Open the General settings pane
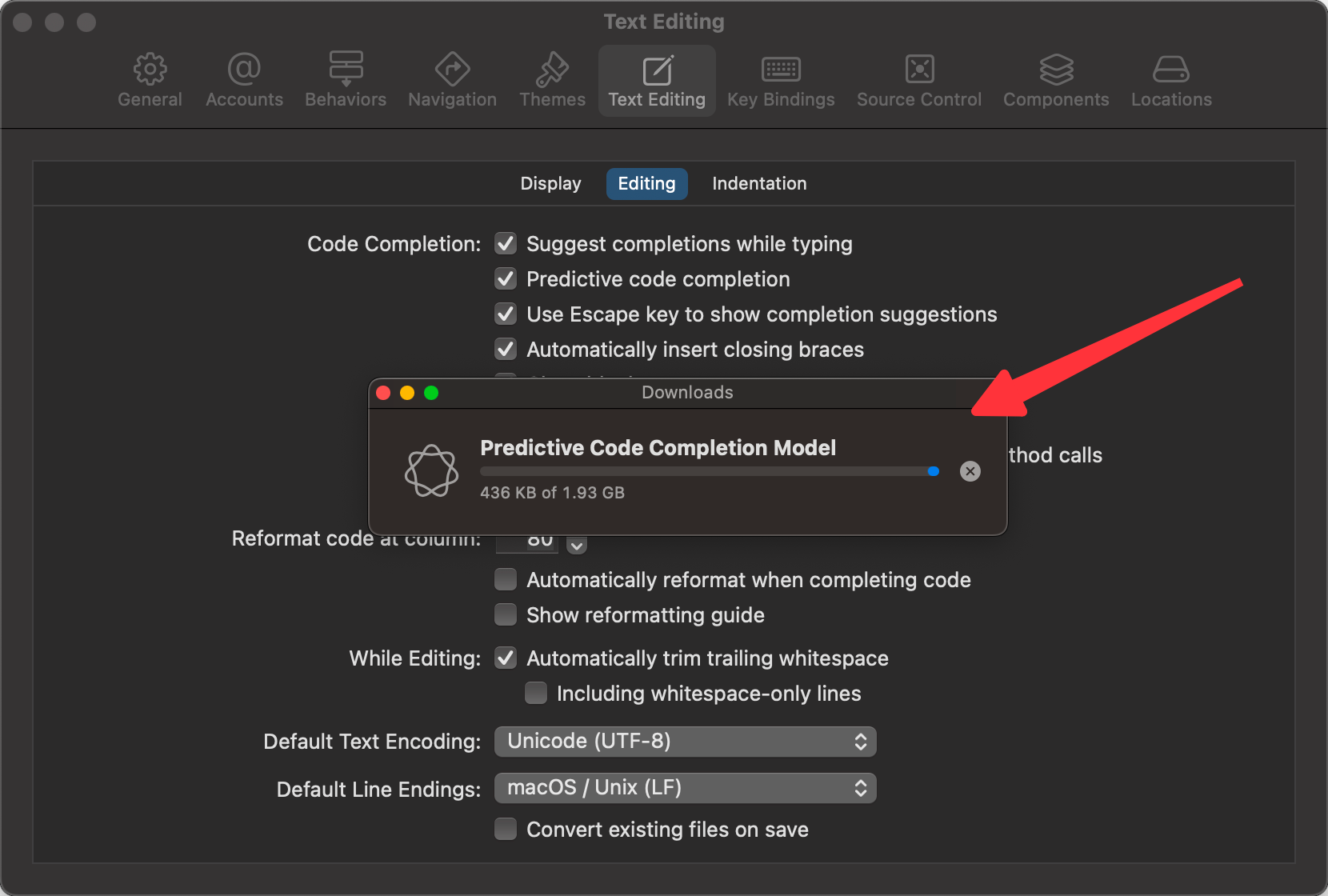The image size is (1328, 896). pos(150,81)
